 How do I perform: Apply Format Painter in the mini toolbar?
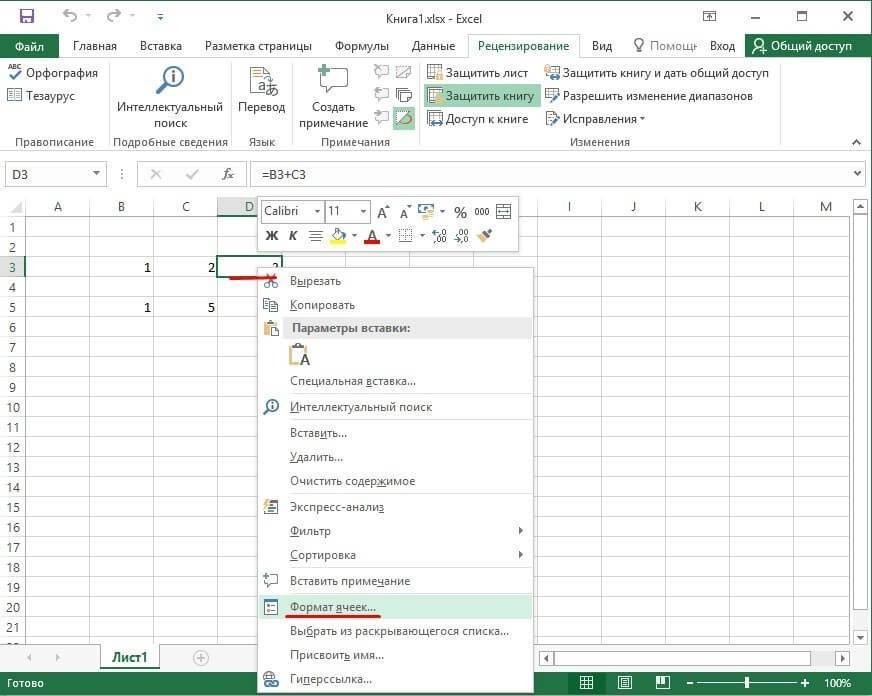486,235
